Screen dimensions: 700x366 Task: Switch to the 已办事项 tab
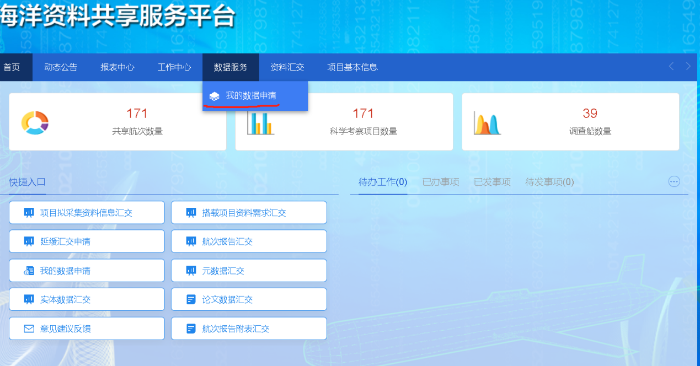441,182
